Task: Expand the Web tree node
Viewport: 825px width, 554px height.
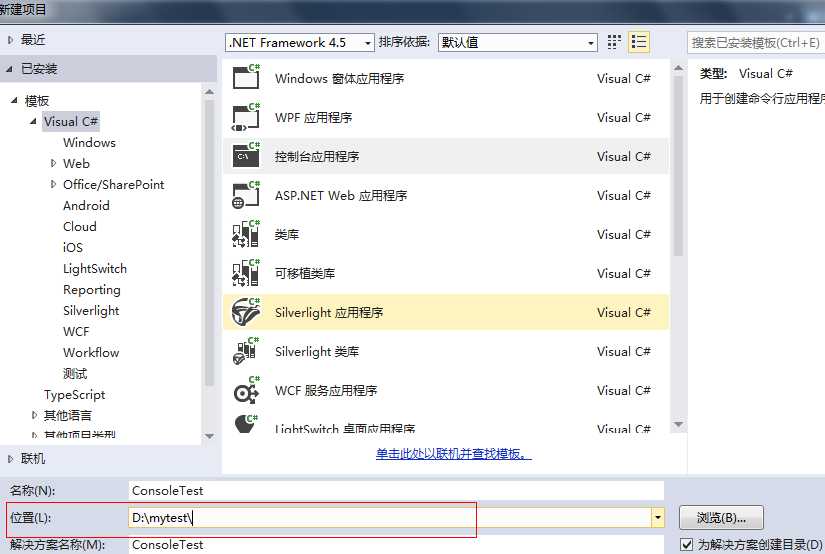Action: (53, 164)
